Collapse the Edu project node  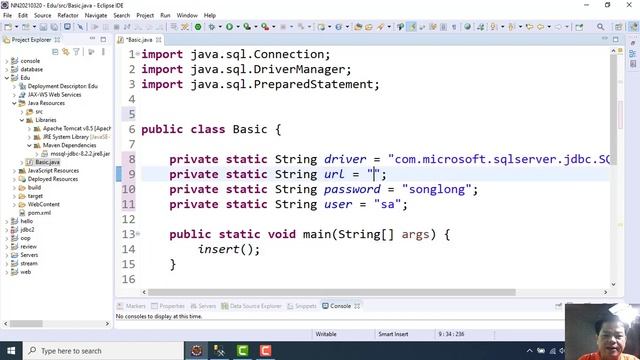(x=7, y=78)
